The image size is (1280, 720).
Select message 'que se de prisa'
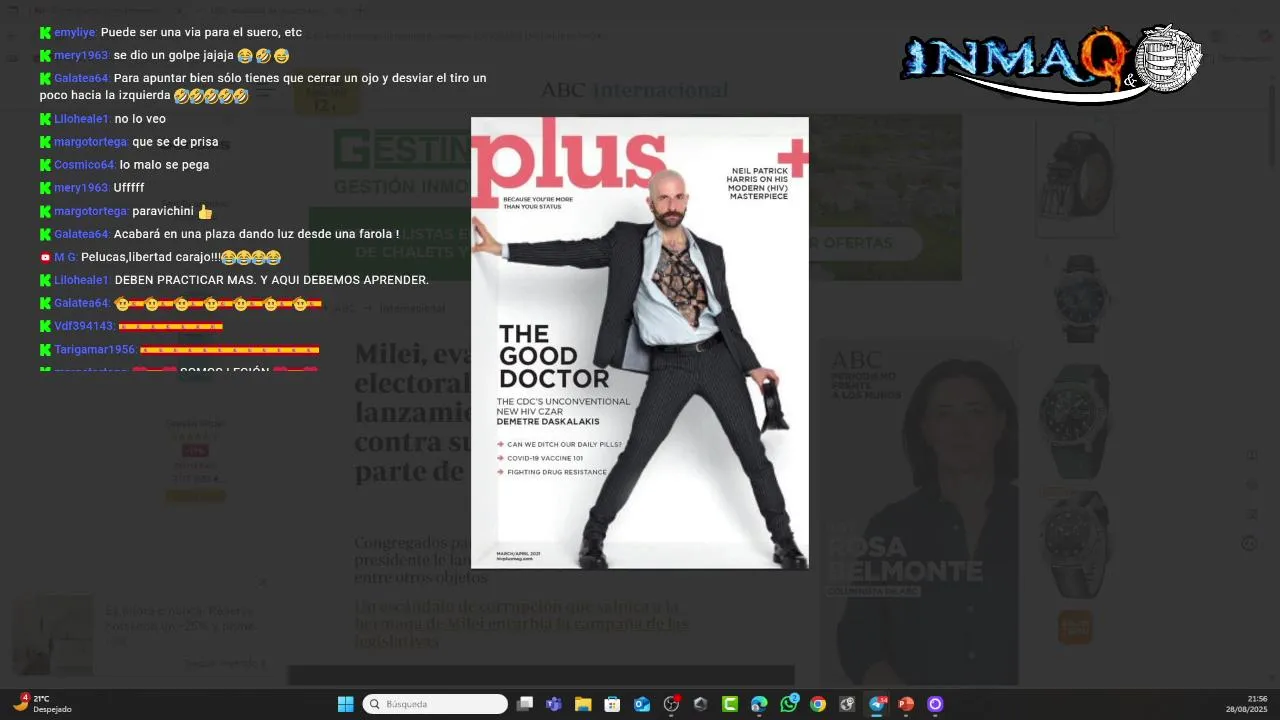click(175, 142)
